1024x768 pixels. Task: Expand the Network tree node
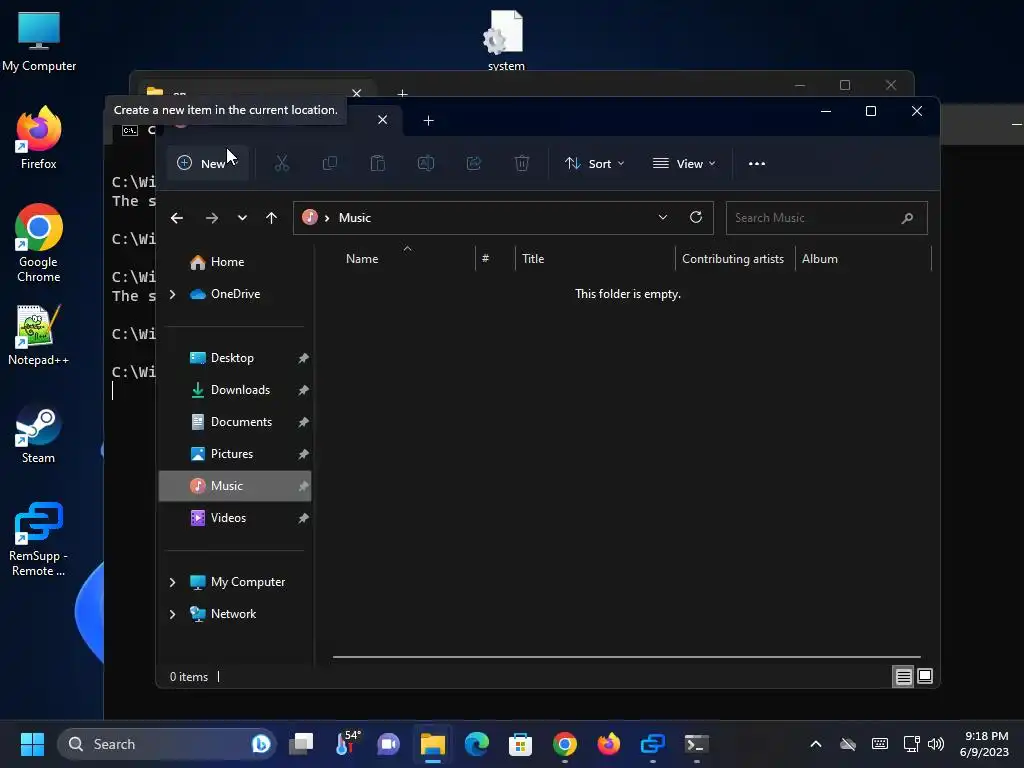(x=173, y=615)
